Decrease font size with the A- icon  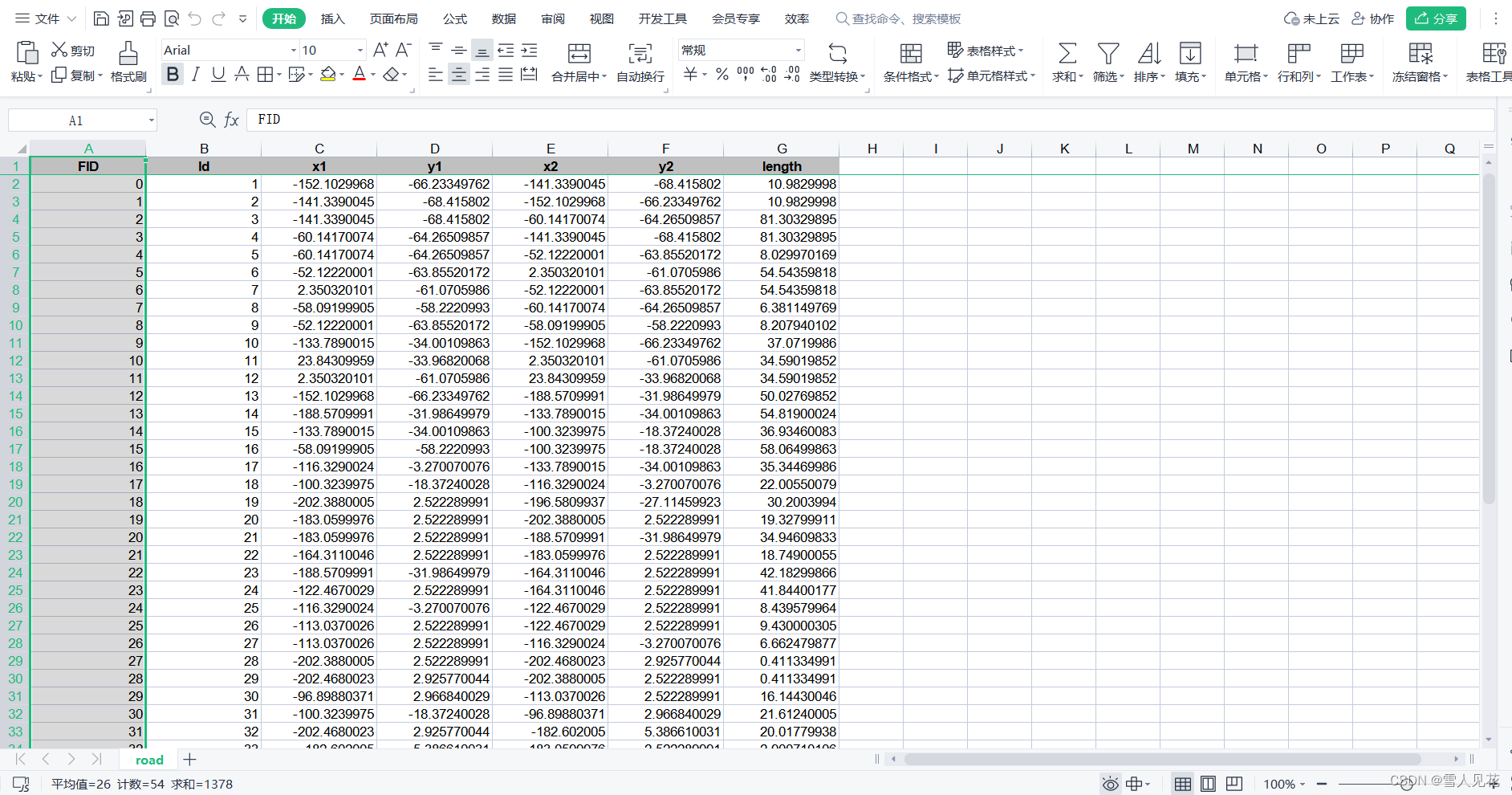tap(404, 50)
